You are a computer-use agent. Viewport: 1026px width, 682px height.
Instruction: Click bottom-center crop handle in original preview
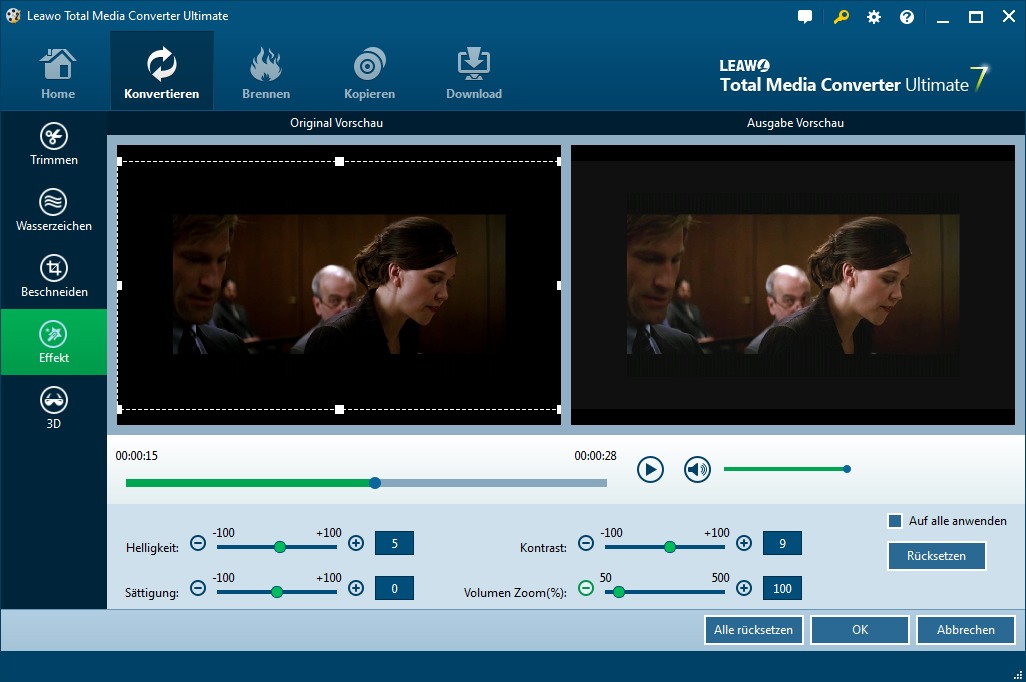tap(339, 410)
